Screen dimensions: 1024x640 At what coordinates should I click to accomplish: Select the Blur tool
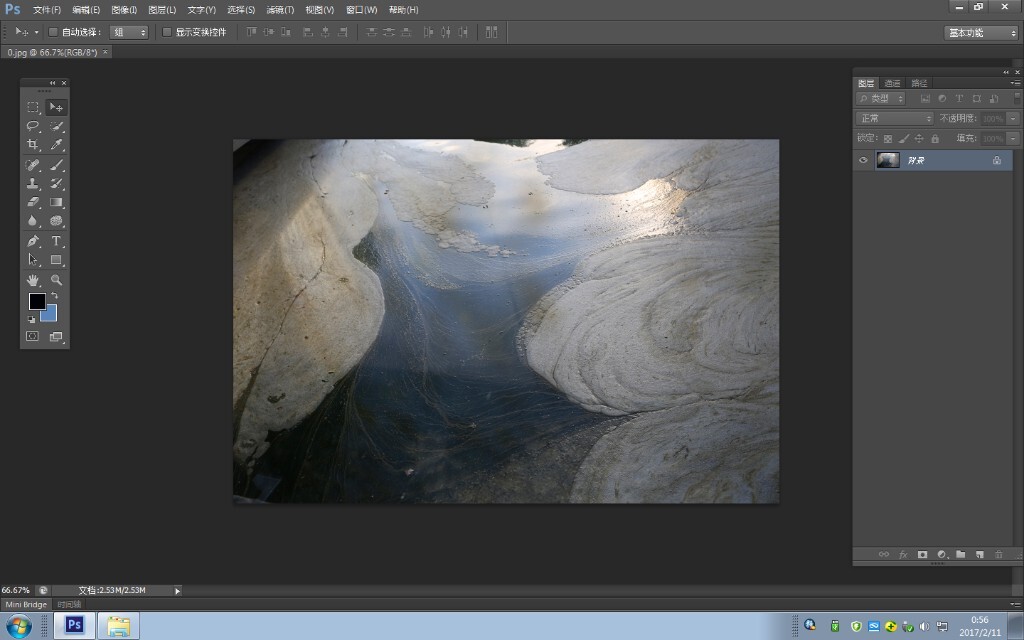pos(33,221)
